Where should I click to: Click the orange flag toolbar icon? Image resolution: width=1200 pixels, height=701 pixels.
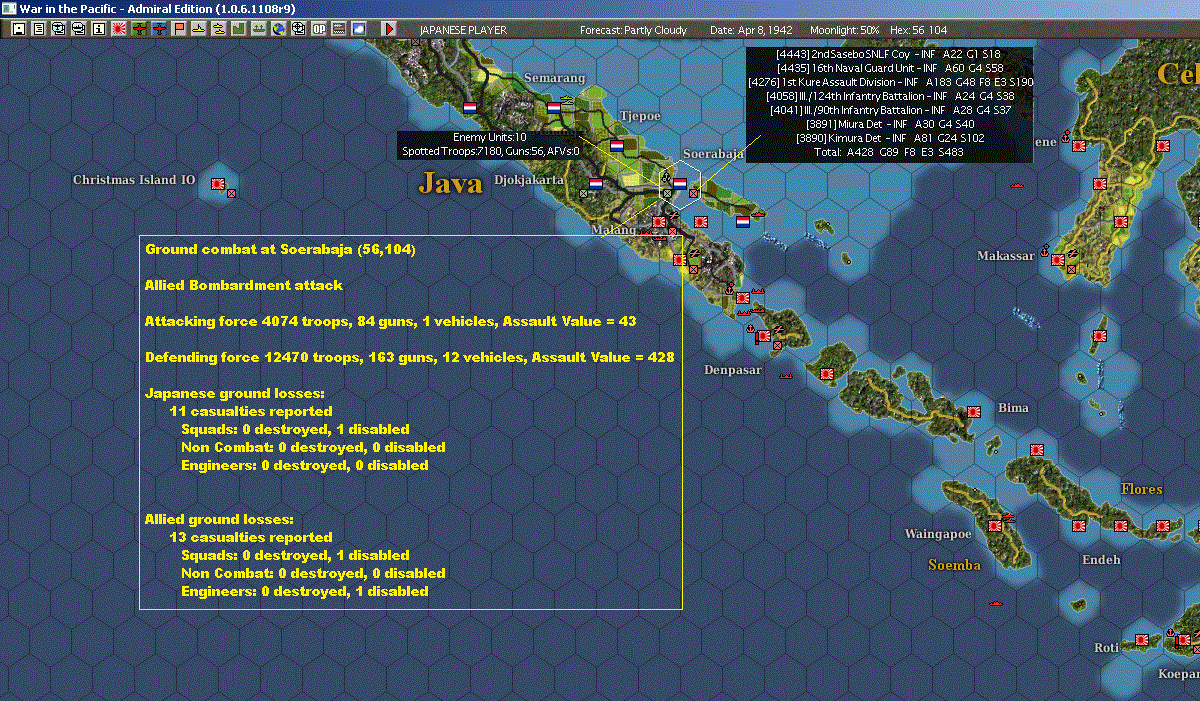click(x=179, y=30)
